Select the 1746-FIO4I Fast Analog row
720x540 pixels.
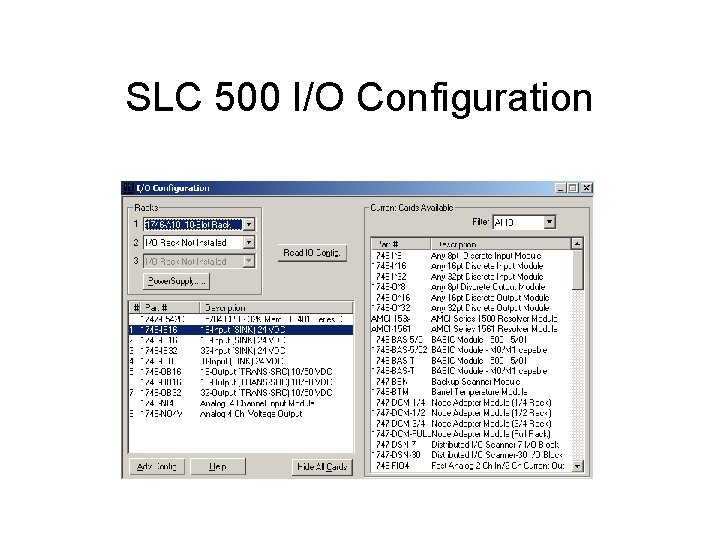471,466
